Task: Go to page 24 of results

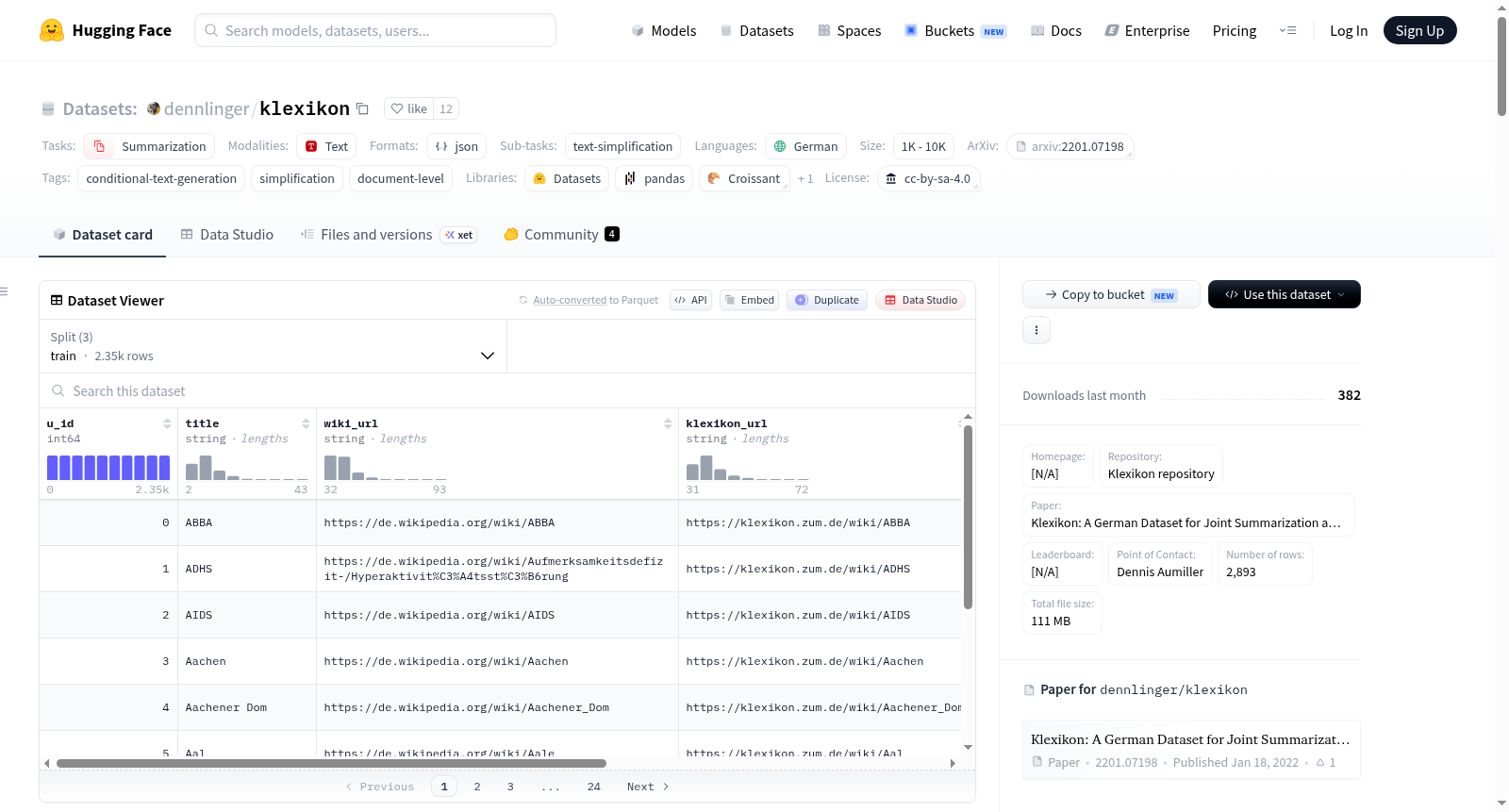Action: pyautogui.click(x=594, y=787)
